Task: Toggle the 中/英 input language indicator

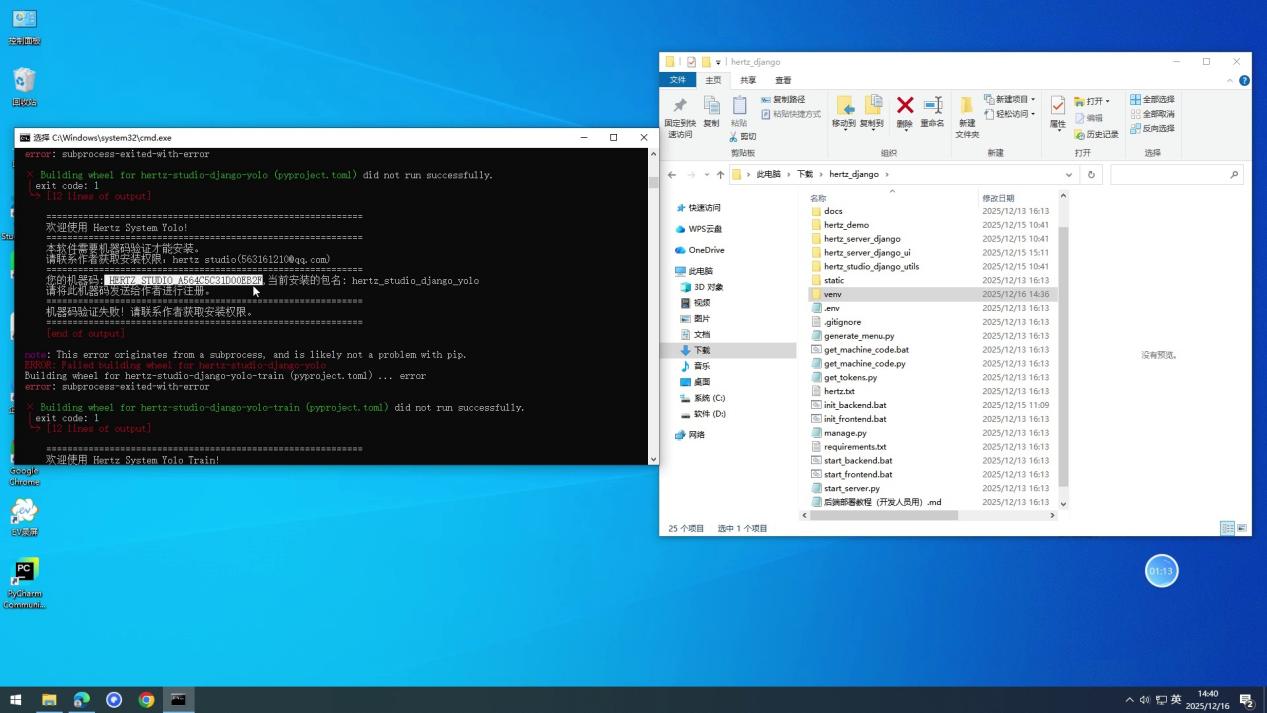Action: pos(1176,700)
